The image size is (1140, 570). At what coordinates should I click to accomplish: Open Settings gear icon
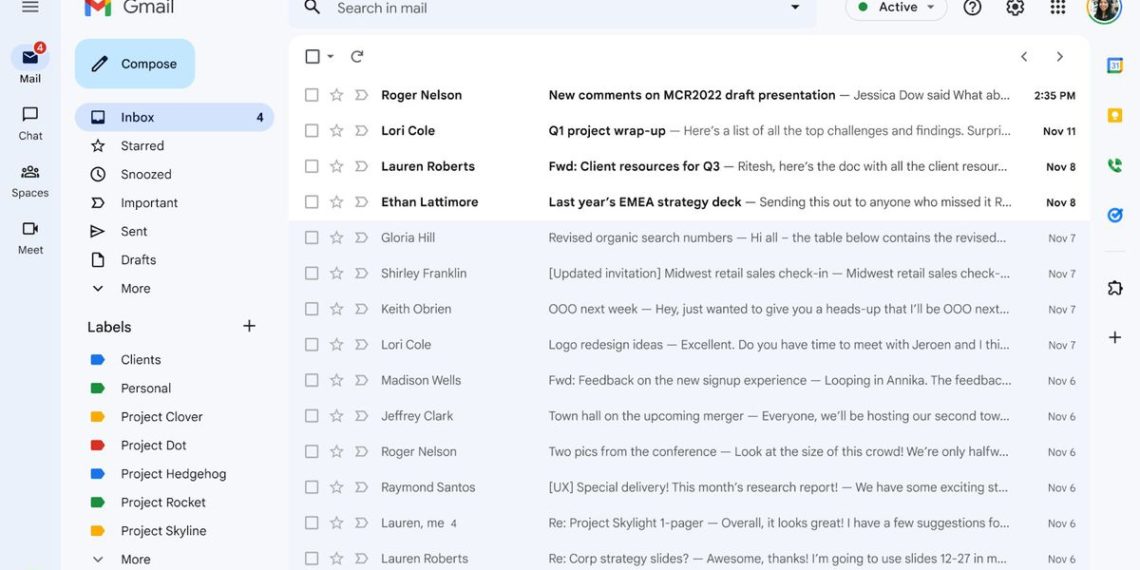point(1015,7)
